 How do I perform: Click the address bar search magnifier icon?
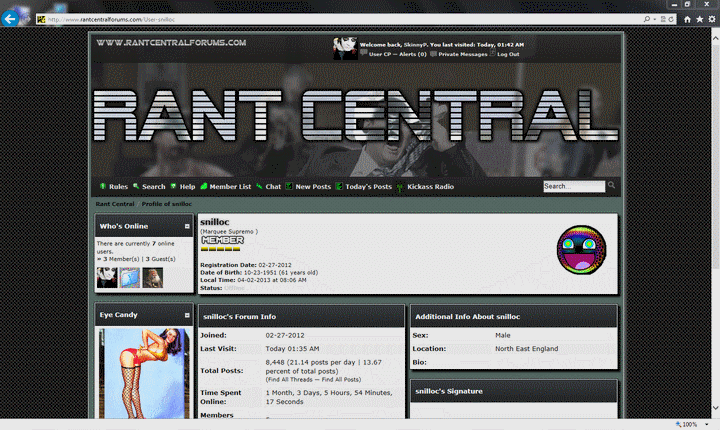(647, 19)
